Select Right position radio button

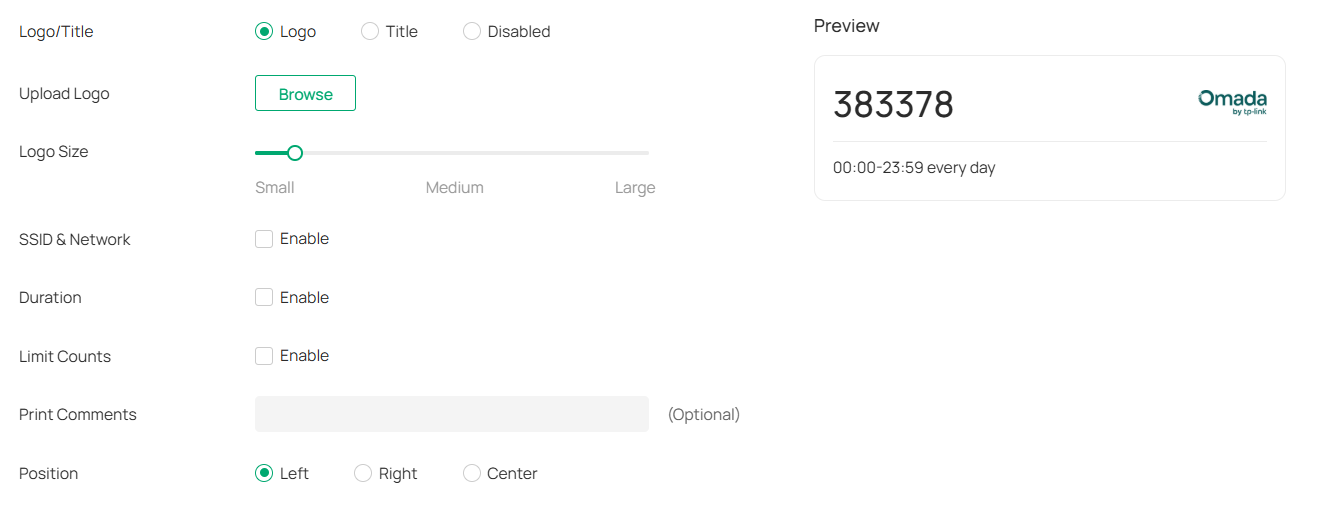(363, 473)
